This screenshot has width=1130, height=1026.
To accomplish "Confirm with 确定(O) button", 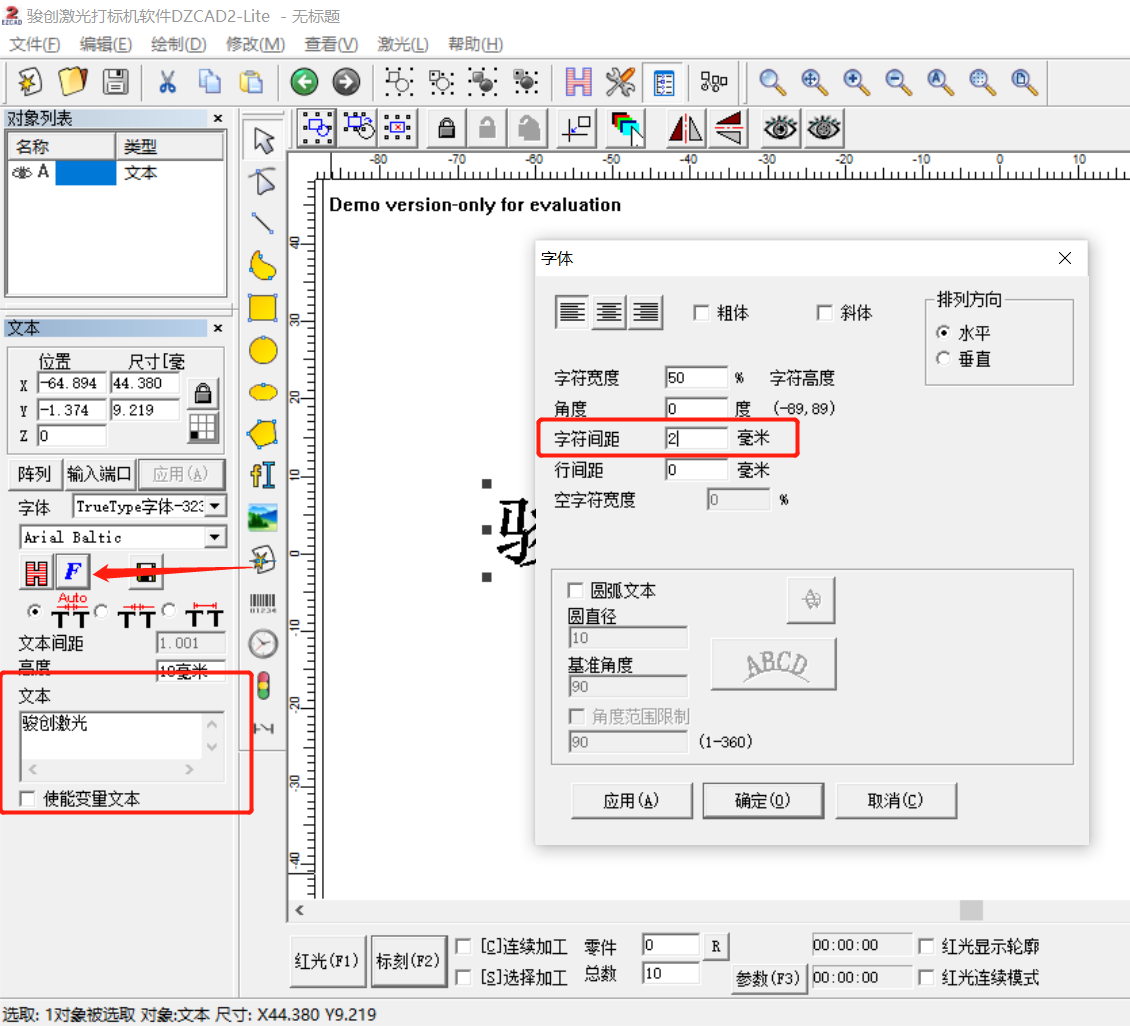I will (762, 800).
